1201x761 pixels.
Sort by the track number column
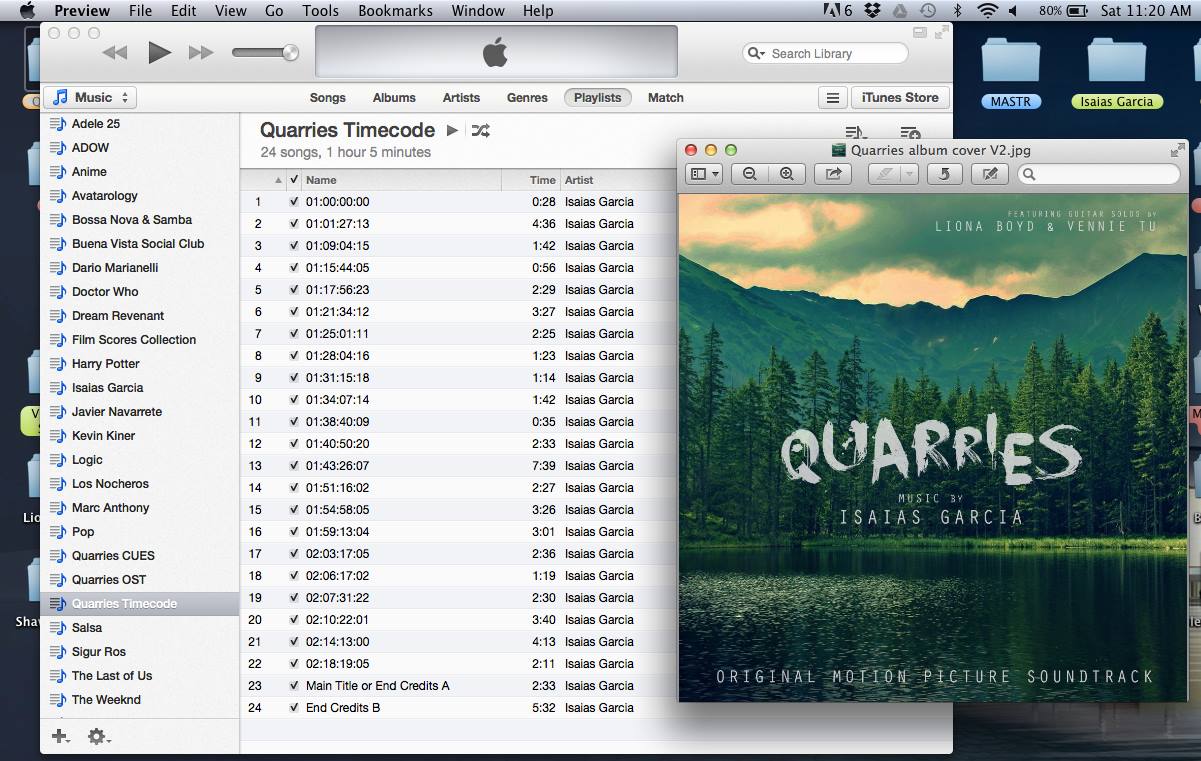263,180
